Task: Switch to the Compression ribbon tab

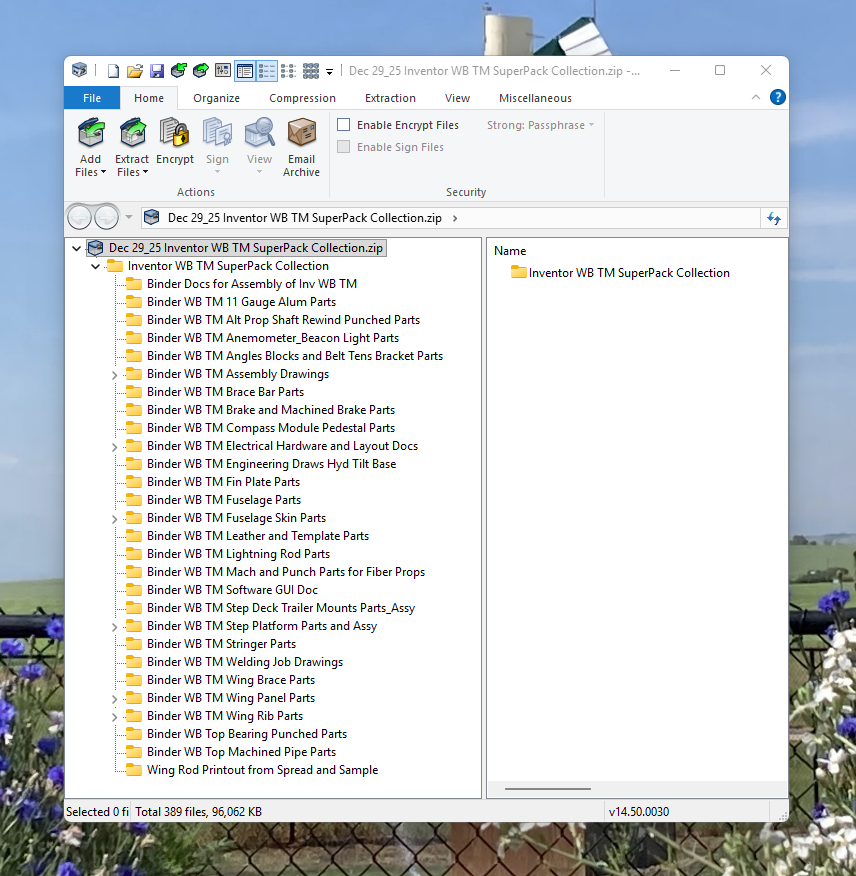Action: (302, 98)
